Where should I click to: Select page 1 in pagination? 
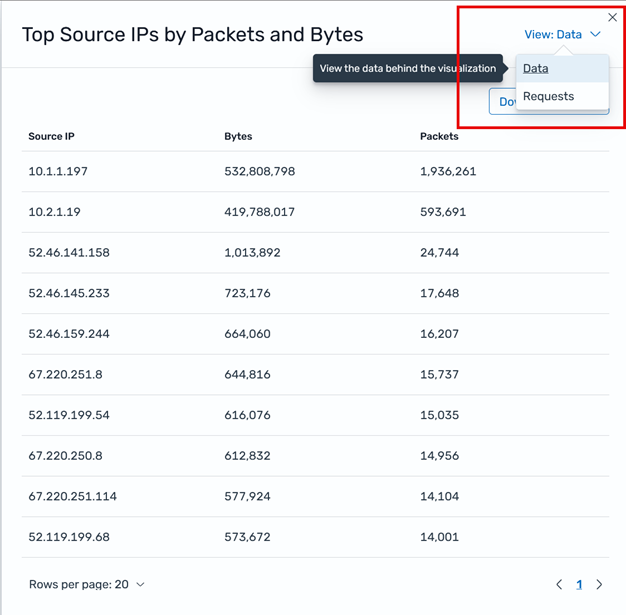tap(579, 585)
